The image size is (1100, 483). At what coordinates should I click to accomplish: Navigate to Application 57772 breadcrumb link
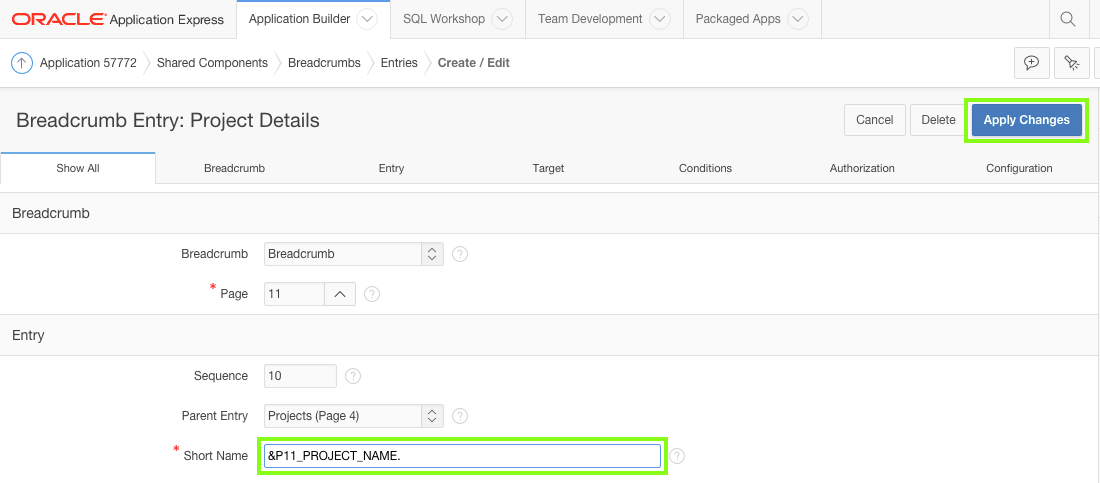(88, 63)
